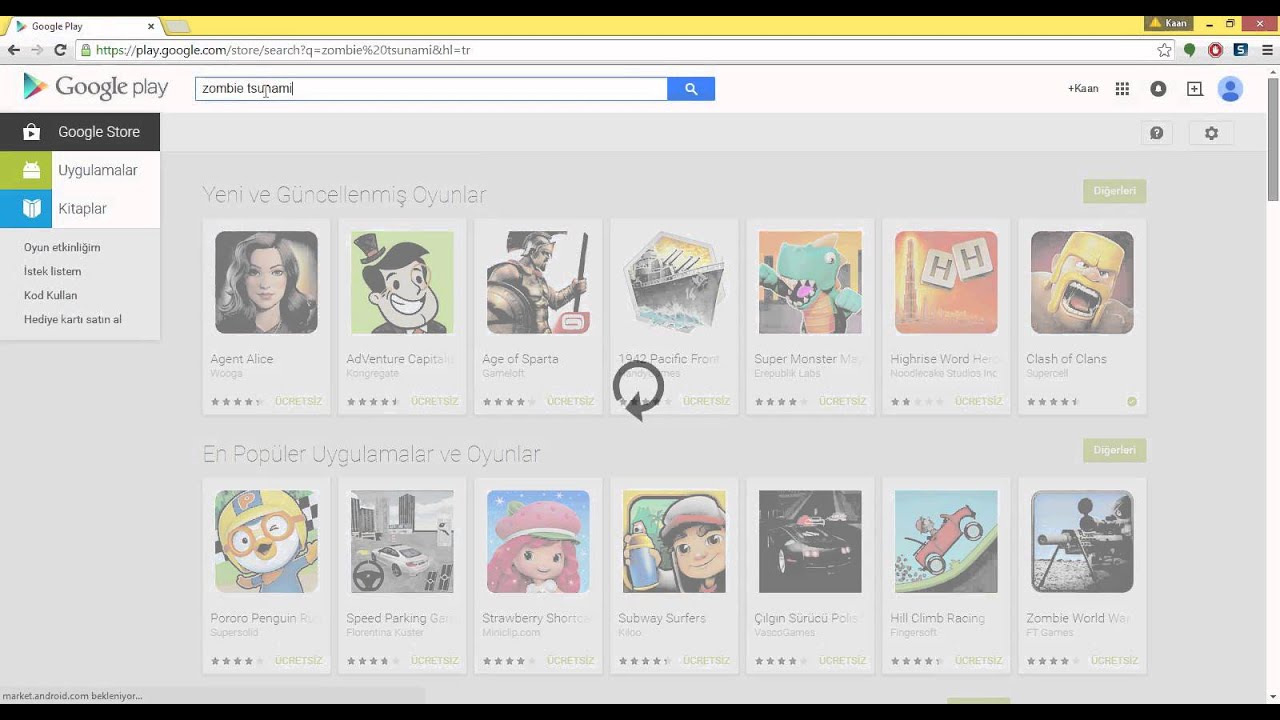Open Hediye kartı satın al link
The image size is (1280, 720).
73,319
